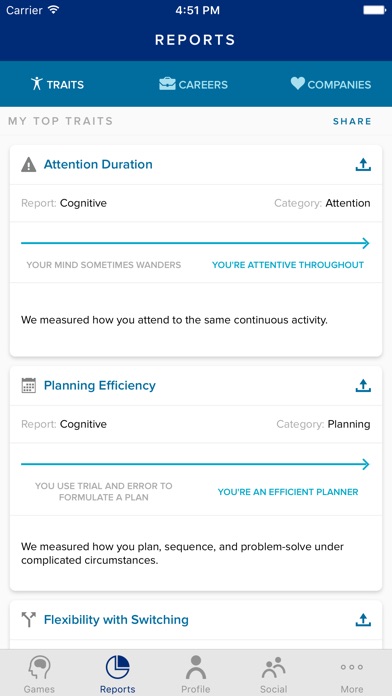Viewport: 392px width, 696px height.
Task: Click the calendar icon beside Planning Efficiency
Action: pyautogui.click(x=29, y=385)
